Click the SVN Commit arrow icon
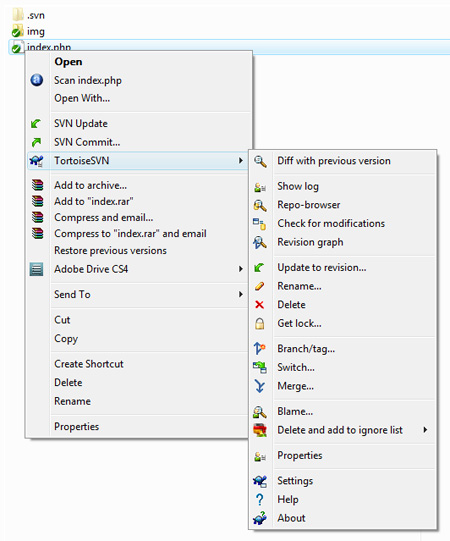The height and width of the screenshot is (541, 450). pos(36,142)
